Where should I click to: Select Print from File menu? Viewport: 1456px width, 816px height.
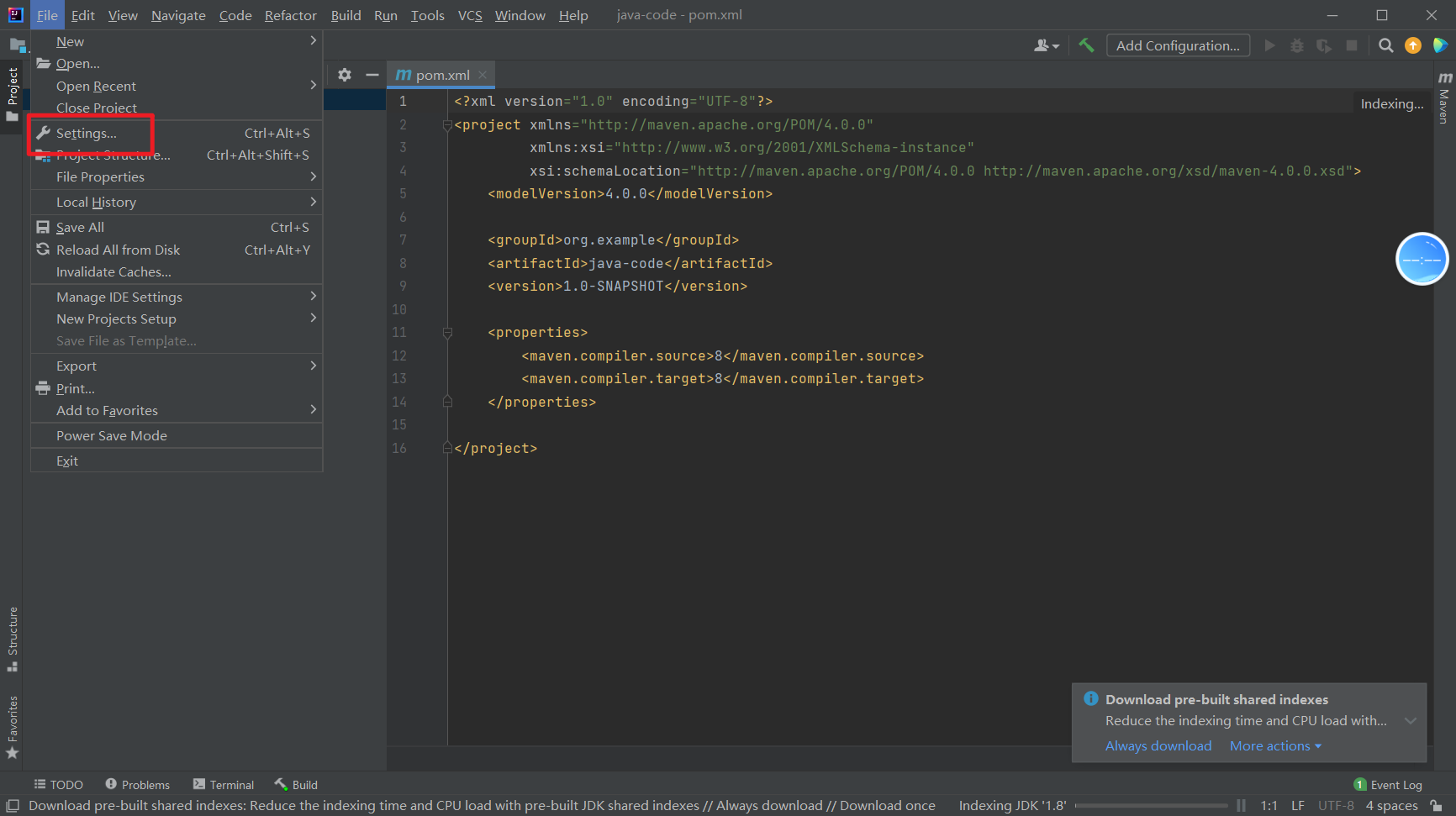[x=177, y=388]
